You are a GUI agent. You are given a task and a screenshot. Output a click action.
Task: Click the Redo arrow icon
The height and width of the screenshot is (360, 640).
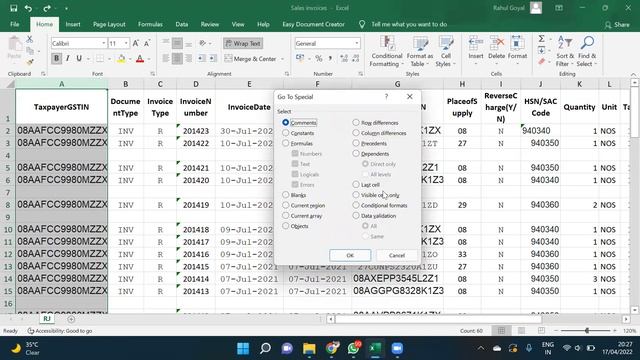pos(47,8)
